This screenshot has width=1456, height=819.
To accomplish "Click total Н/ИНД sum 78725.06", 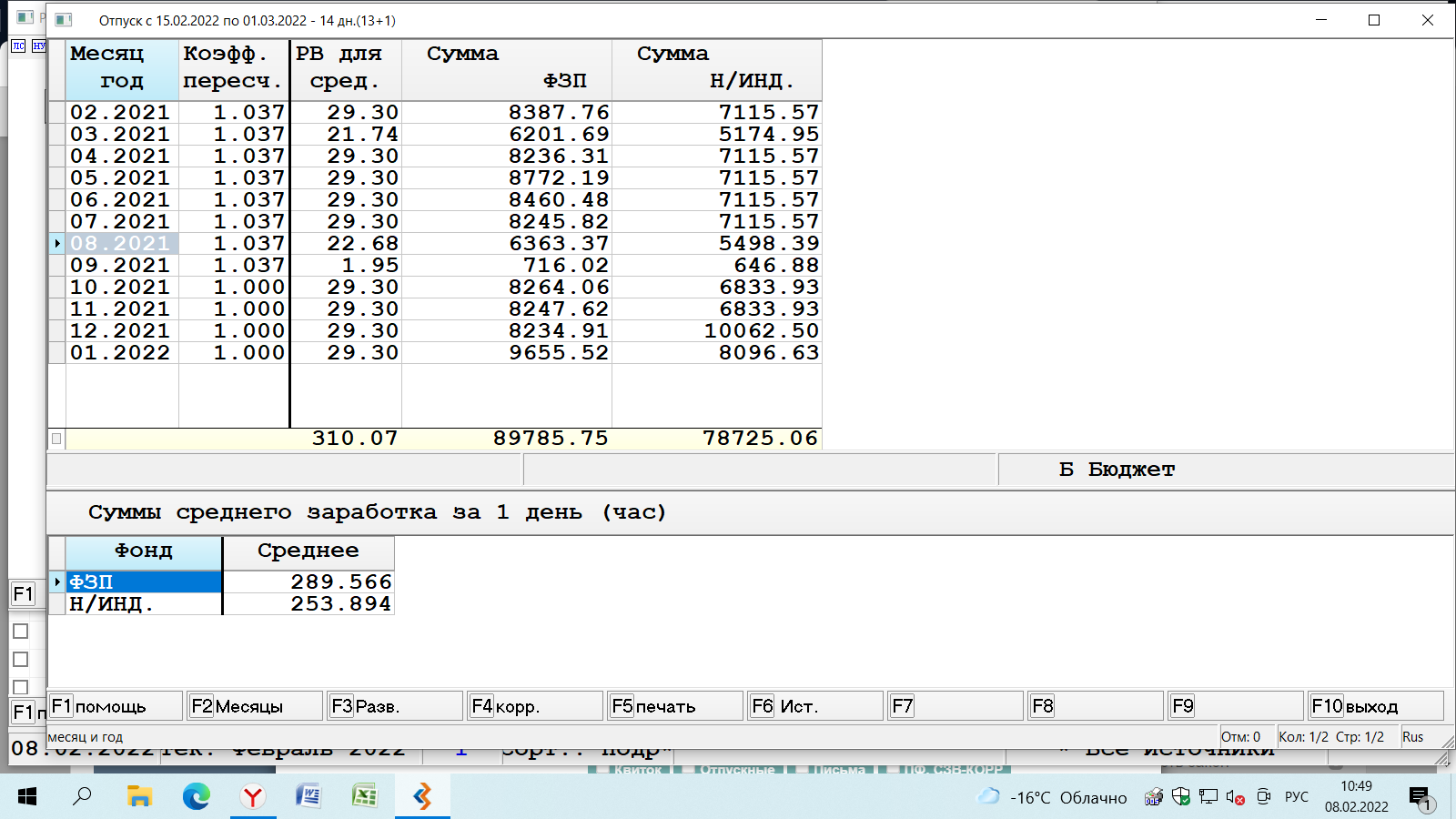I will (x=761, y=439).
